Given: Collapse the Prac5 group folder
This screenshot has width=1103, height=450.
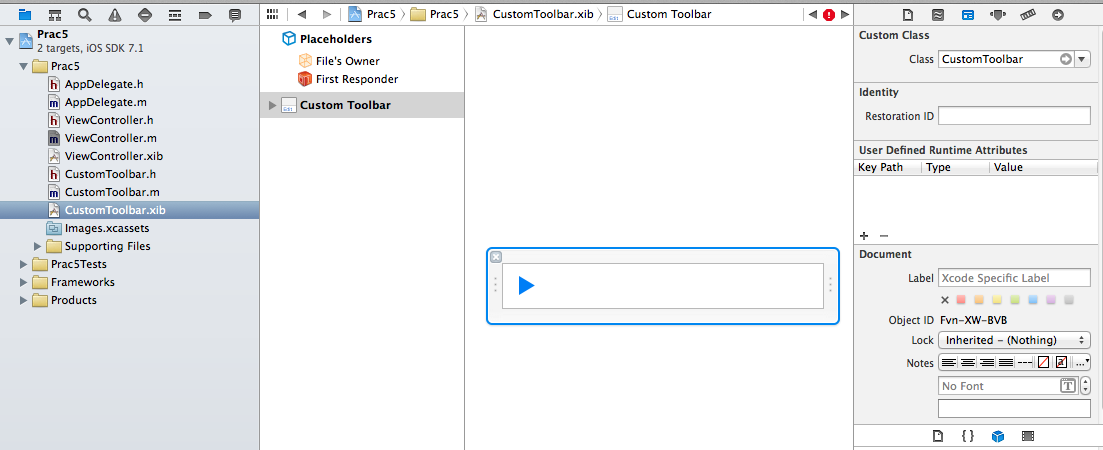Looking at the screenshot, I should (x=24, y=66).
